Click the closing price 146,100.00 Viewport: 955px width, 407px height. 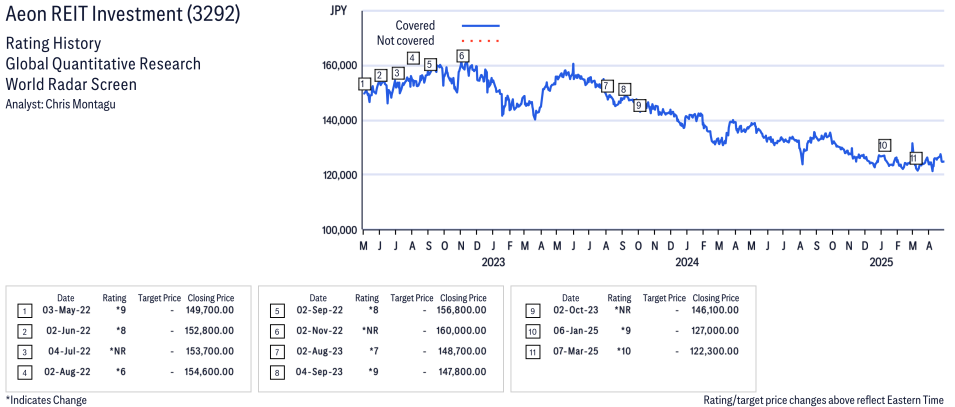coord(714,310)
